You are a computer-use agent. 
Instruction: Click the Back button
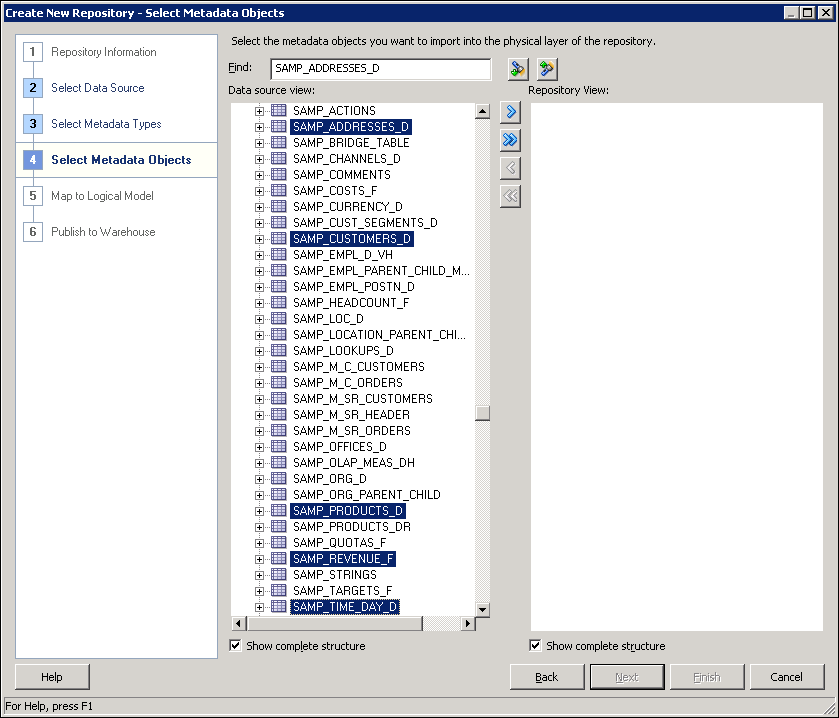(546, 677)
